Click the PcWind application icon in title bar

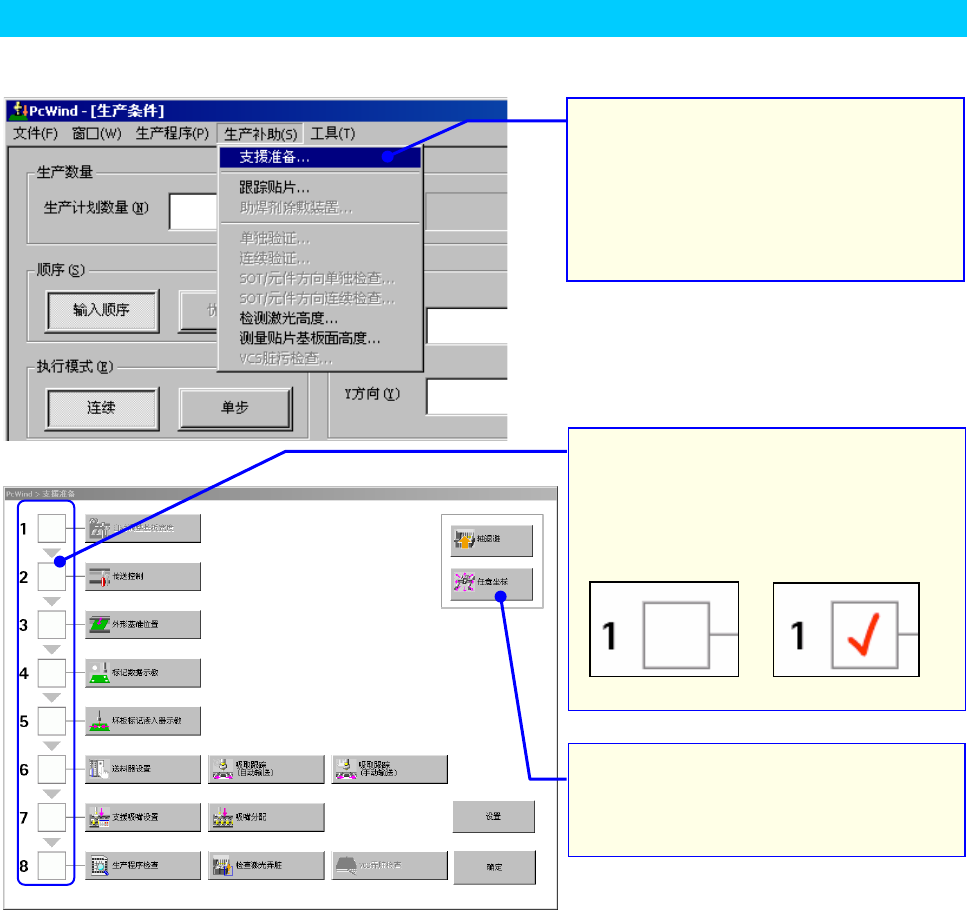(x=20, y=110)
